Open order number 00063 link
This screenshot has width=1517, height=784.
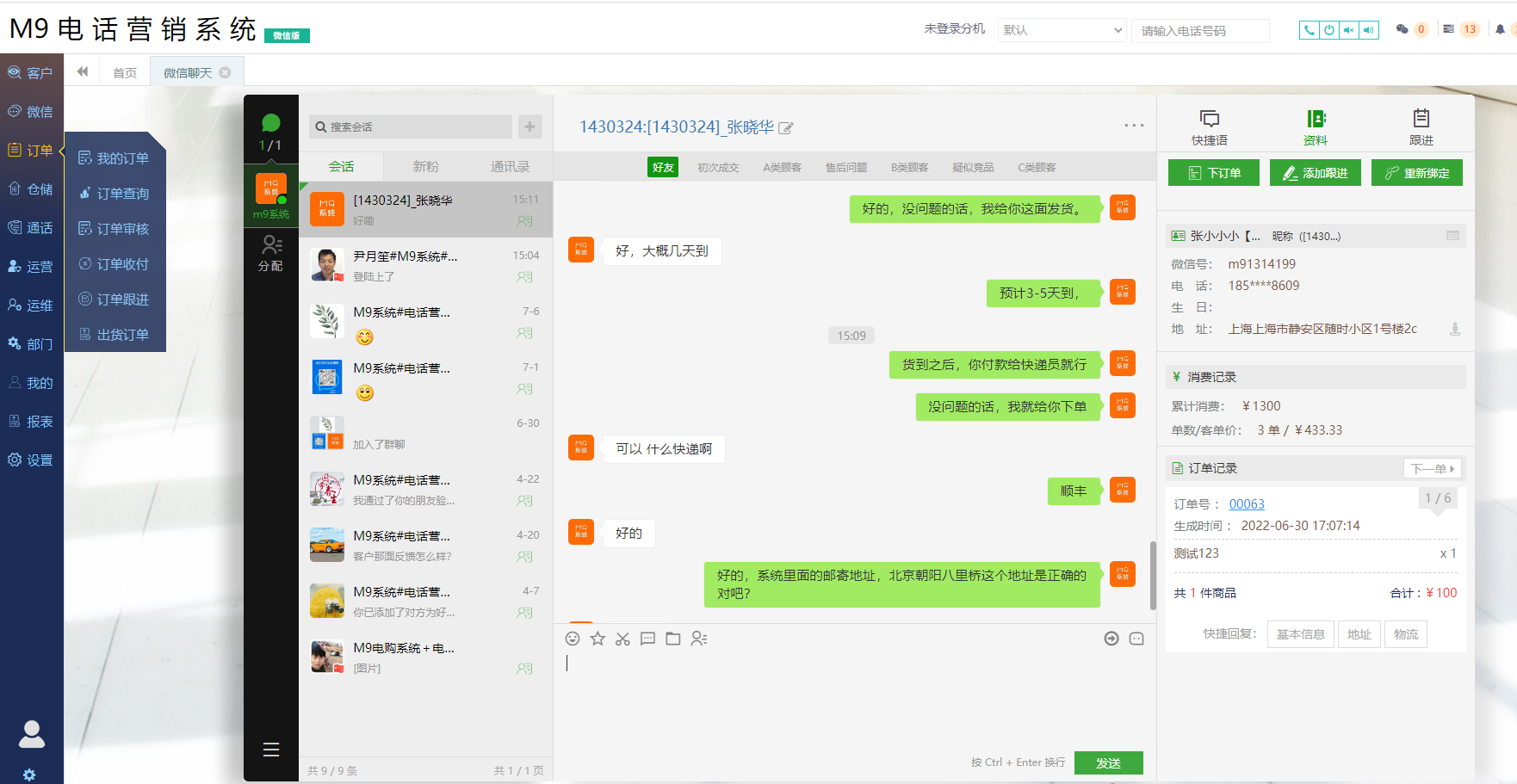click(1247, 504)
